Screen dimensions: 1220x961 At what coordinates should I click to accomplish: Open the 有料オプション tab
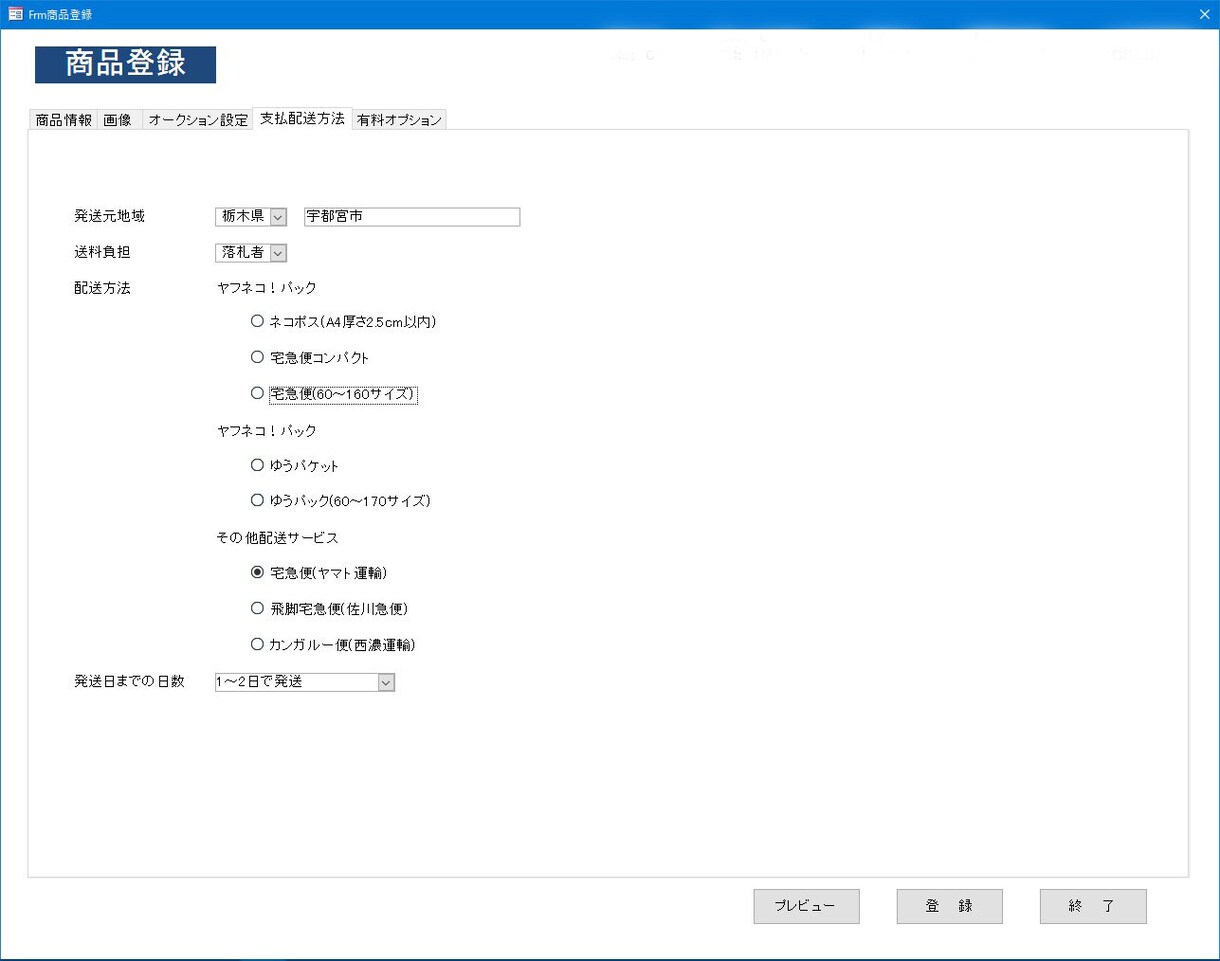coord(399,120)
